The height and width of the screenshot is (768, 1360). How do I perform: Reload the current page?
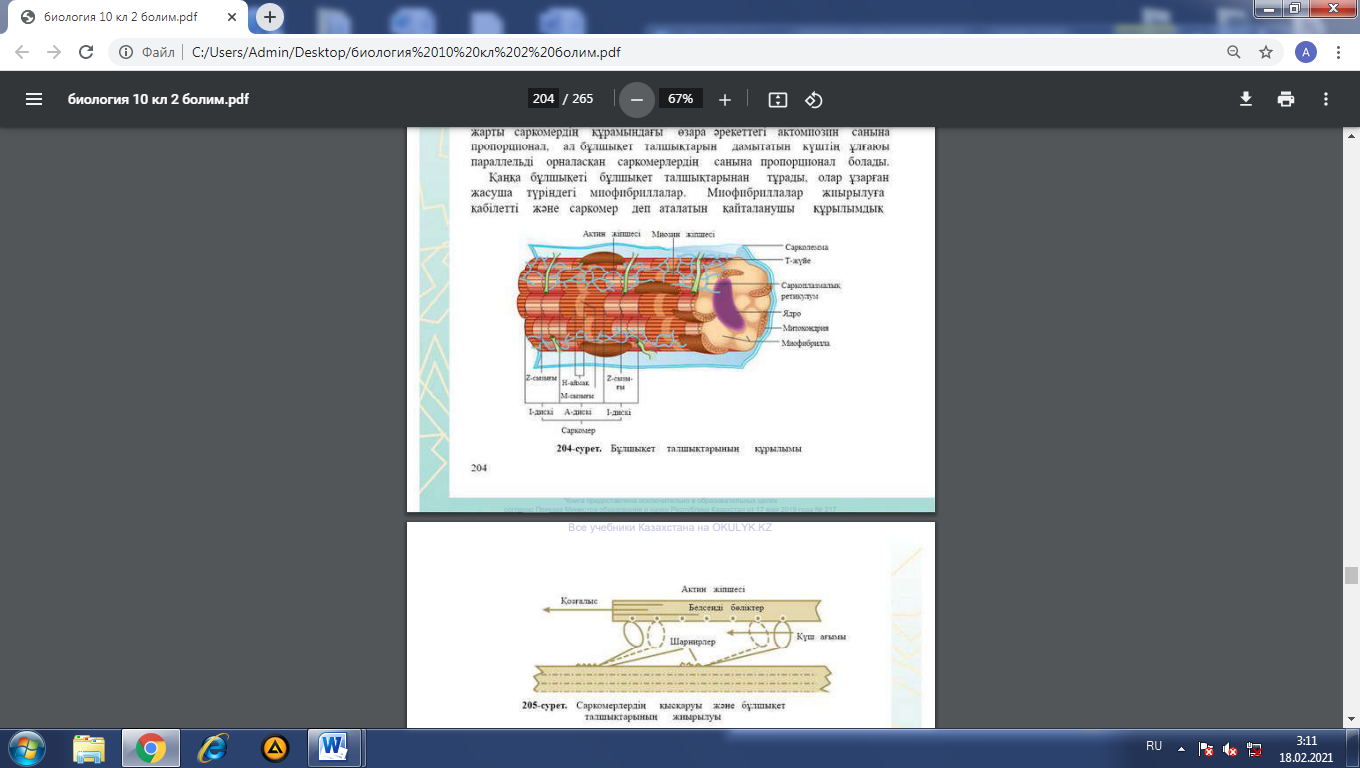click(86, 52)
